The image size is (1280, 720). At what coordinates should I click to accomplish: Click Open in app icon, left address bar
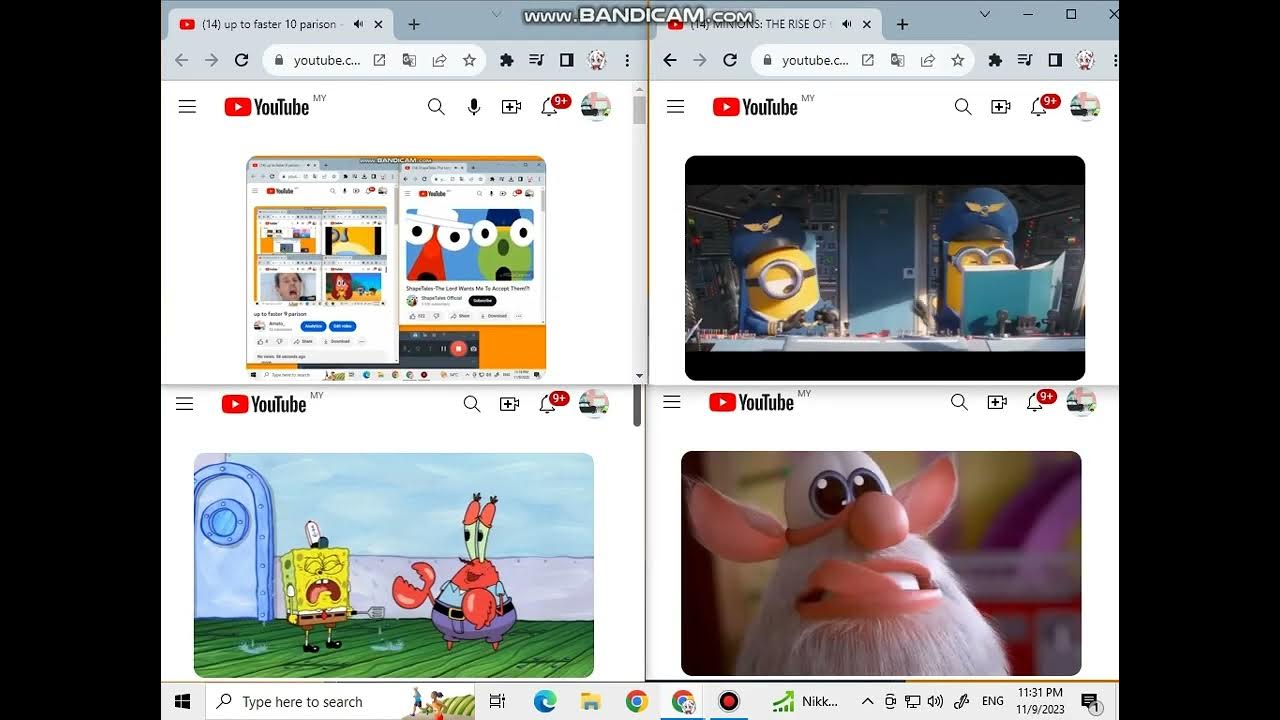(x=379, y=60)
